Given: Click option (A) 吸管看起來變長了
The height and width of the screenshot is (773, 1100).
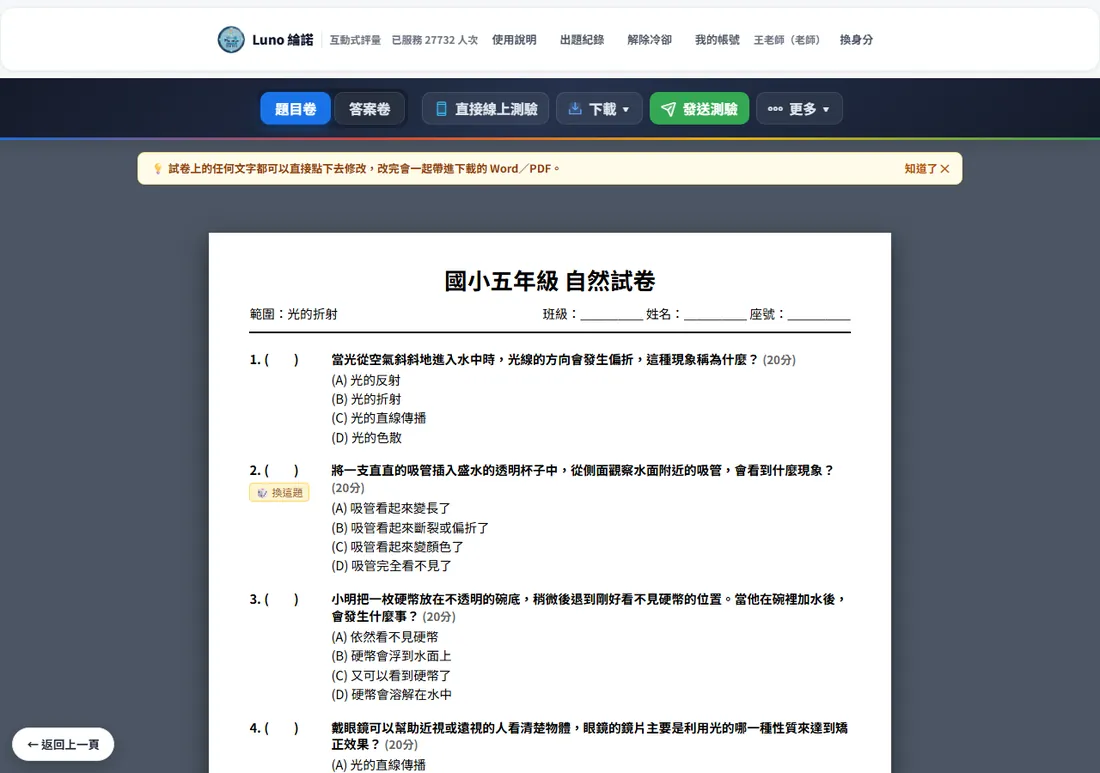Looking at the screenshot, I should pos(391,508).
